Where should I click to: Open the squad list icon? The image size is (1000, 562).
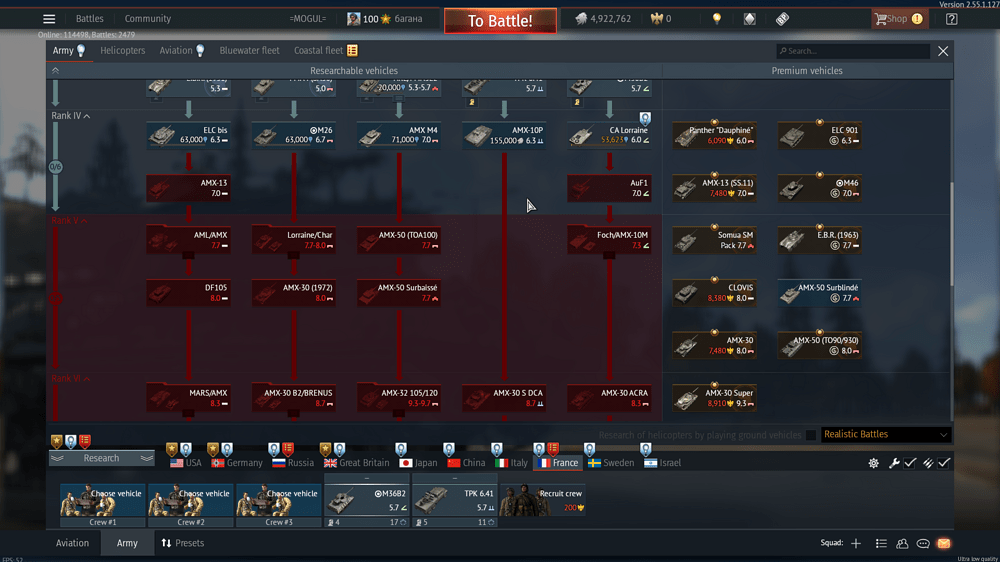(881, 544)
